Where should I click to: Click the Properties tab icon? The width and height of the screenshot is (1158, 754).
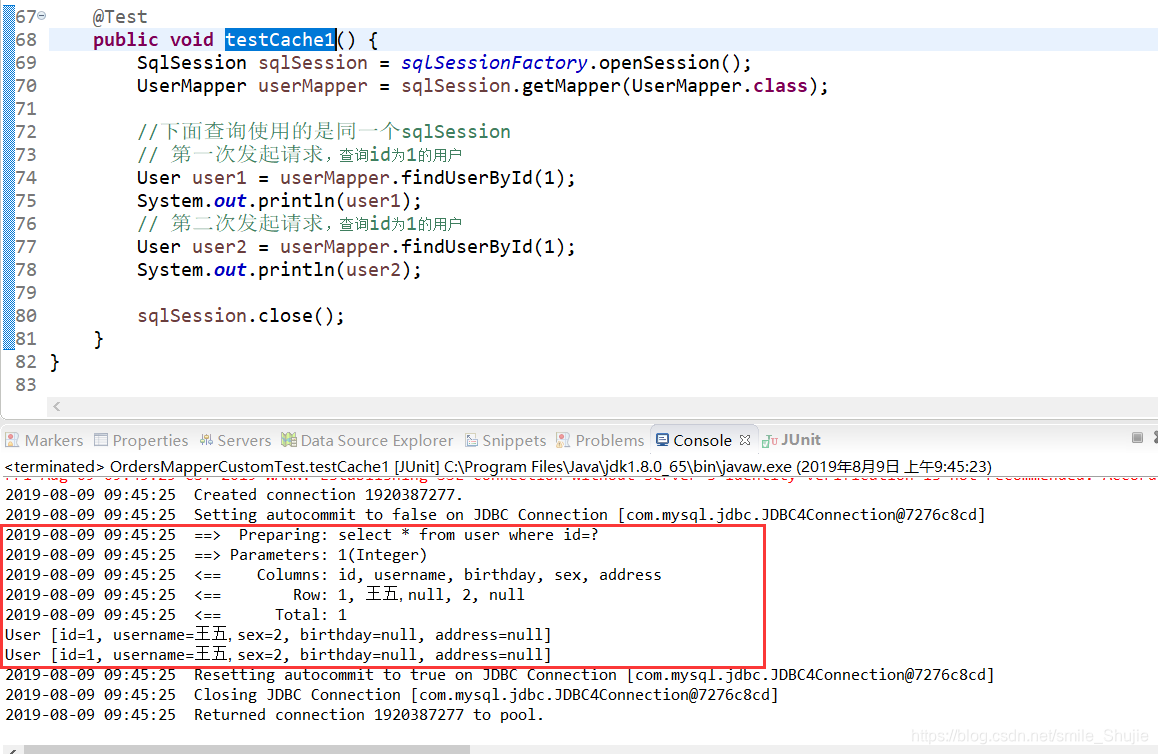click(x=101, y=440)
